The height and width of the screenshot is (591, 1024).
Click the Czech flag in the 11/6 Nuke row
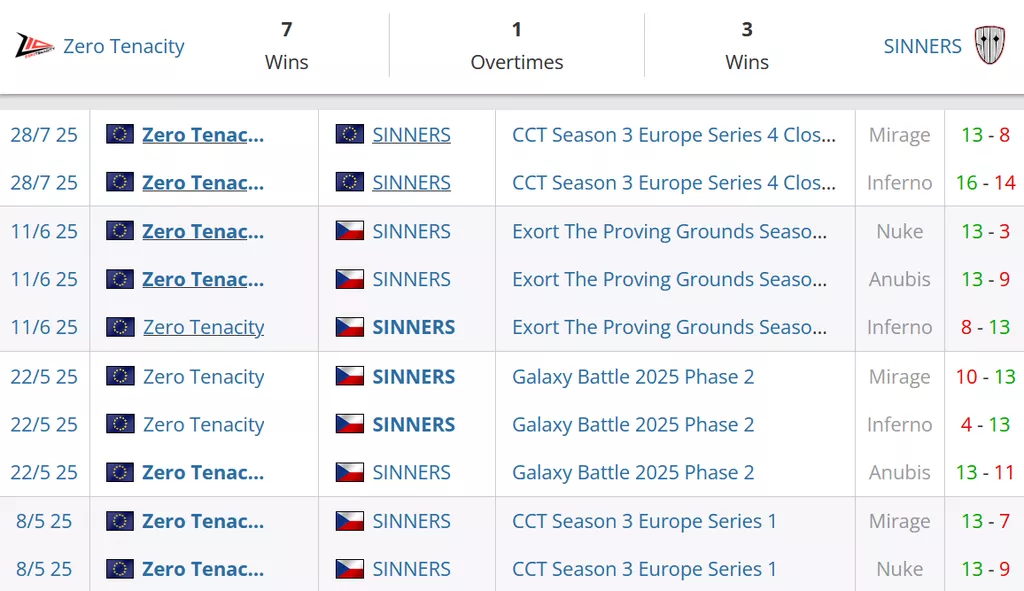pos(349,231)
